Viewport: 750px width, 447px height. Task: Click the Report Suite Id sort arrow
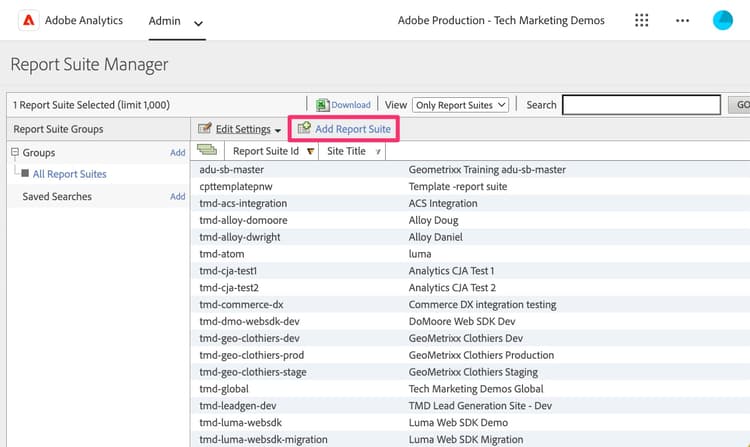[310, 152]
